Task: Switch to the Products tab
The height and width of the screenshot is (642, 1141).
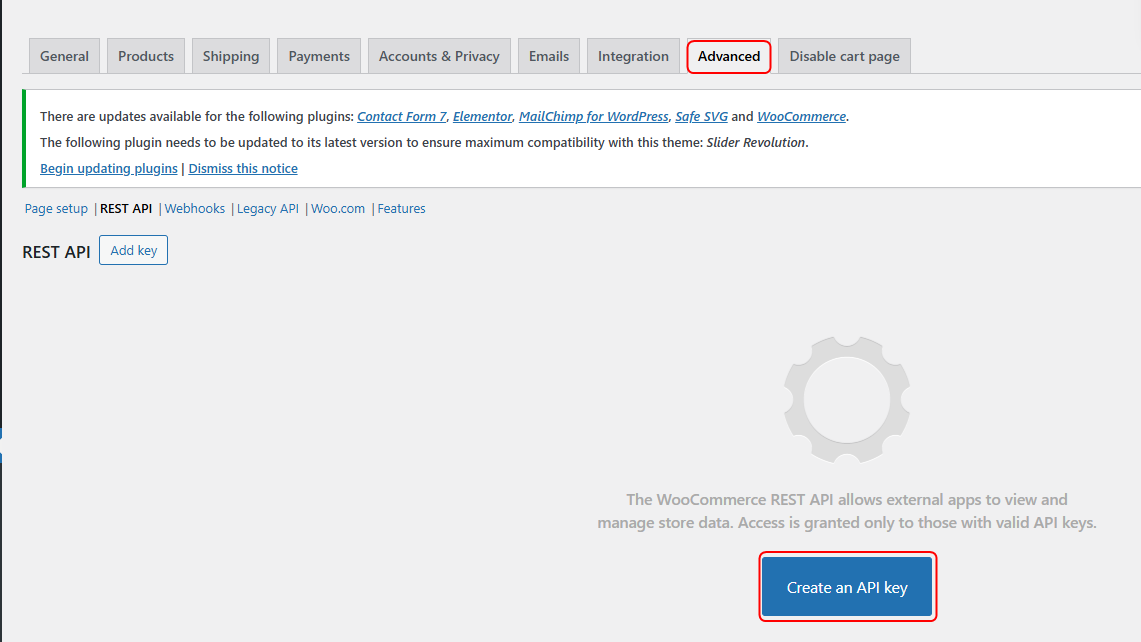Action: [146, 56]
